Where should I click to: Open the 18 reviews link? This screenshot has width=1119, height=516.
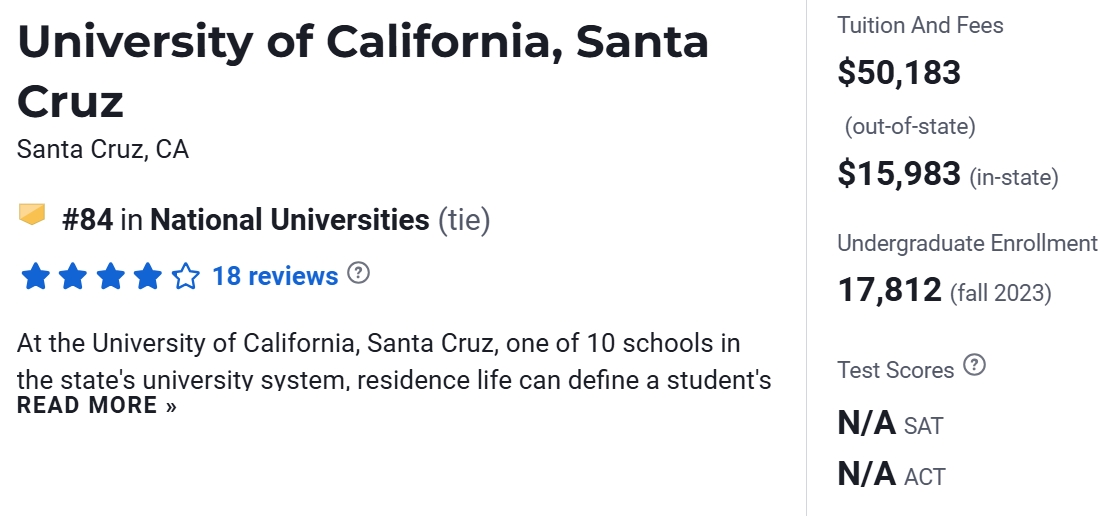click(275, 277)
